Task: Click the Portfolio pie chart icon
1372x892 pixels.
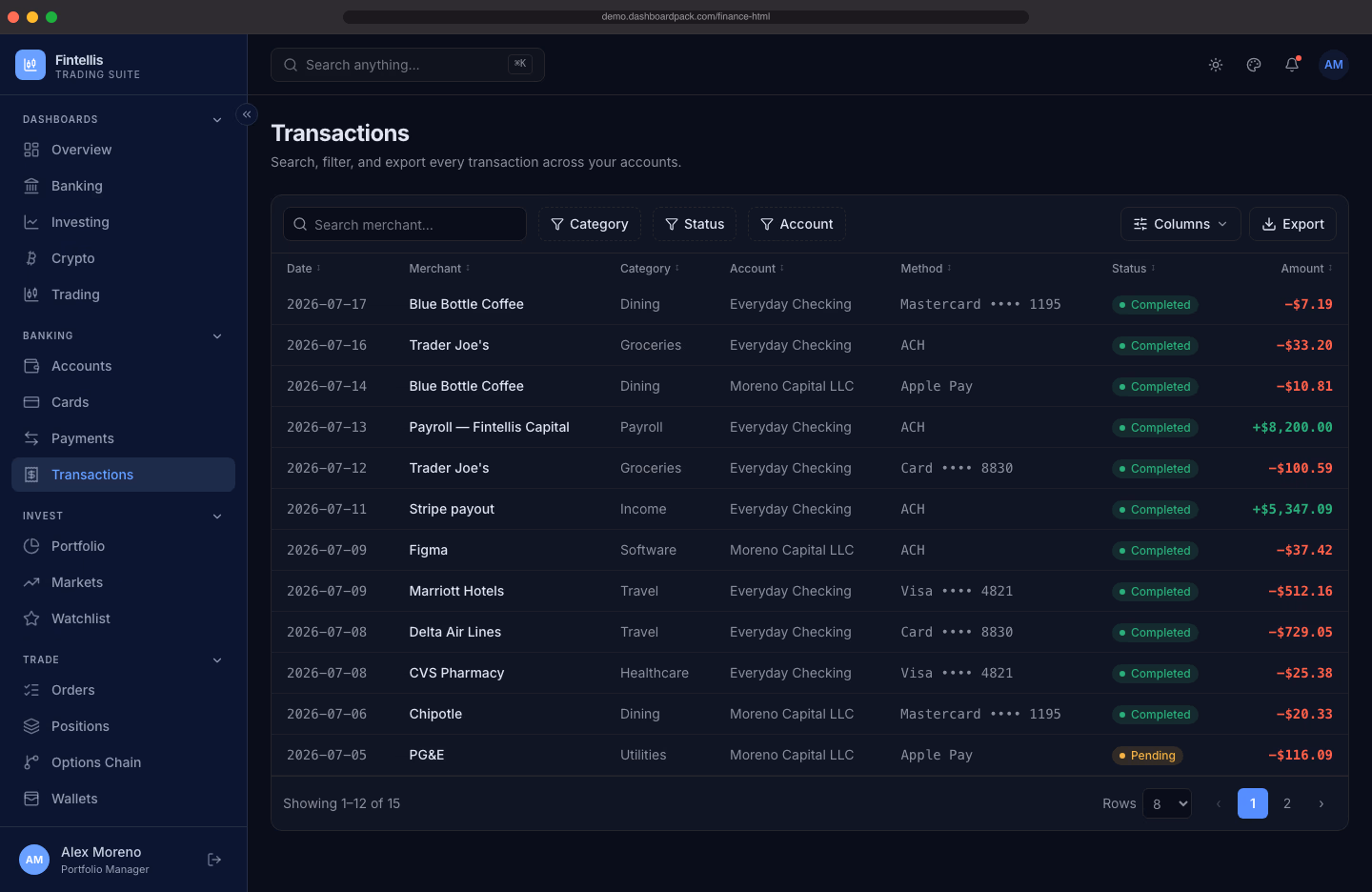Action: click(31, 546)
